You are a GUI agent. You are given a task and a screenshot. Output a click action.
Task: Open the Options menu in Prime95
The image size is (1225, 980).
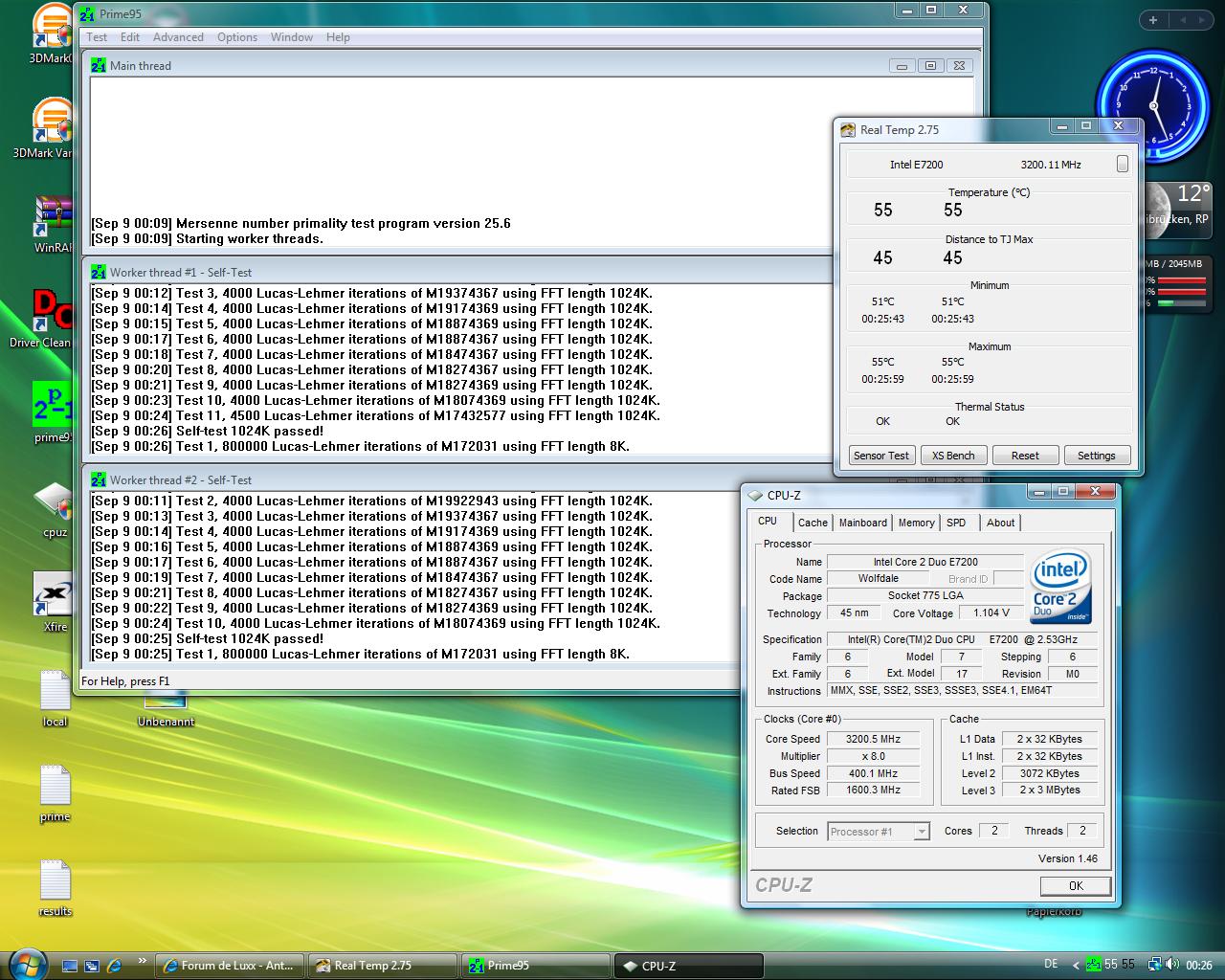point(236,37)
